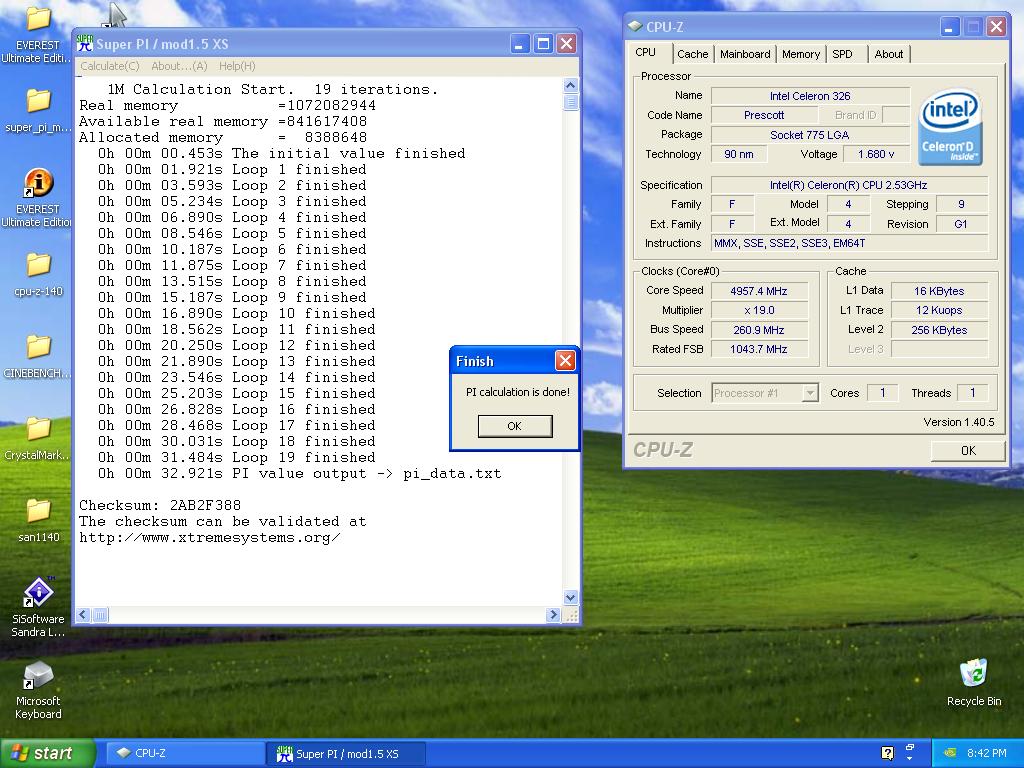
Task: Click the Code Name Prescott field
Action: coord(764,116)
